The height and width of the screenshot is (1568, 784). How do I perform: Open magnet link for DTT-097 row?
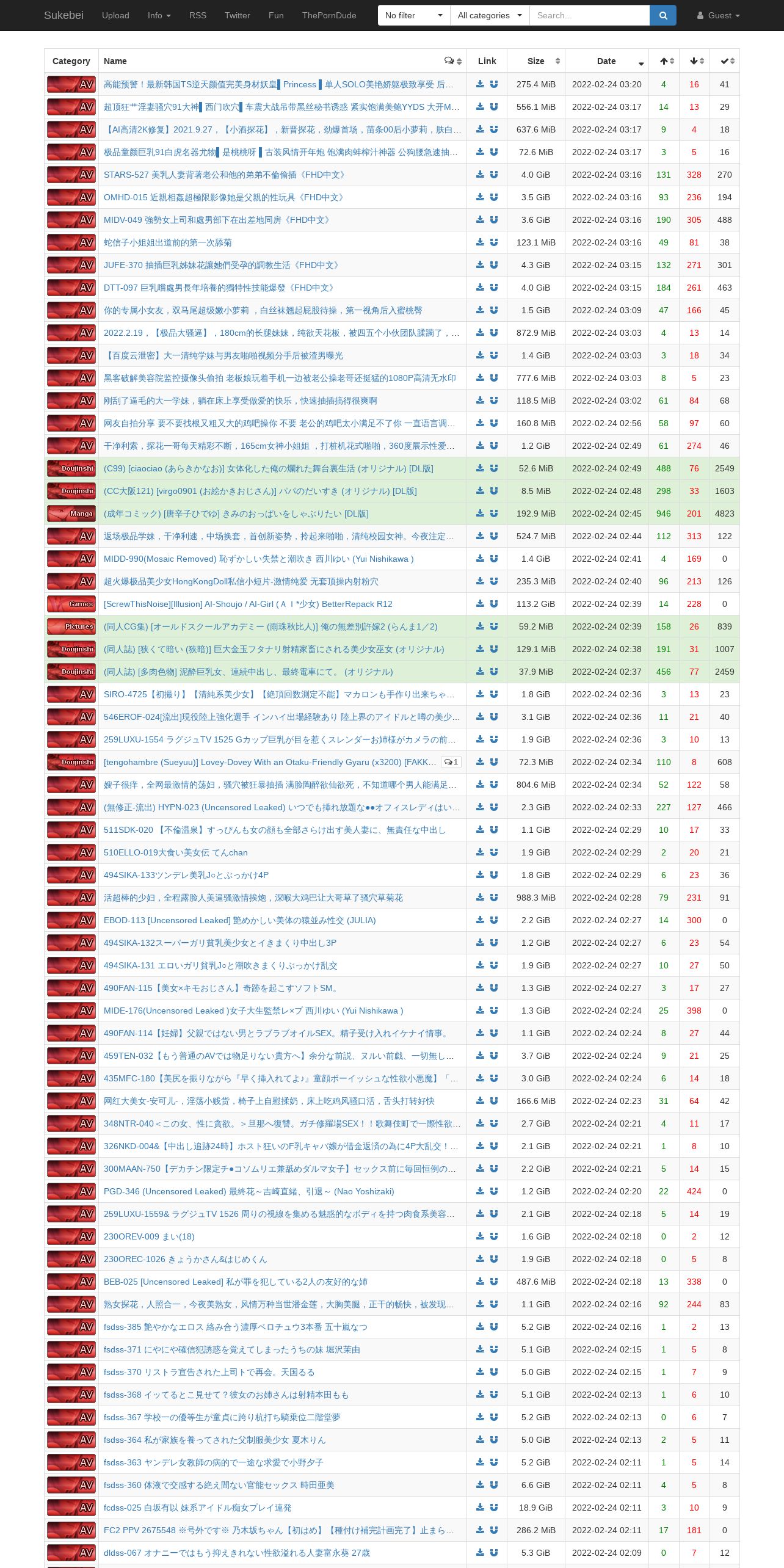[x=494, y=288]
